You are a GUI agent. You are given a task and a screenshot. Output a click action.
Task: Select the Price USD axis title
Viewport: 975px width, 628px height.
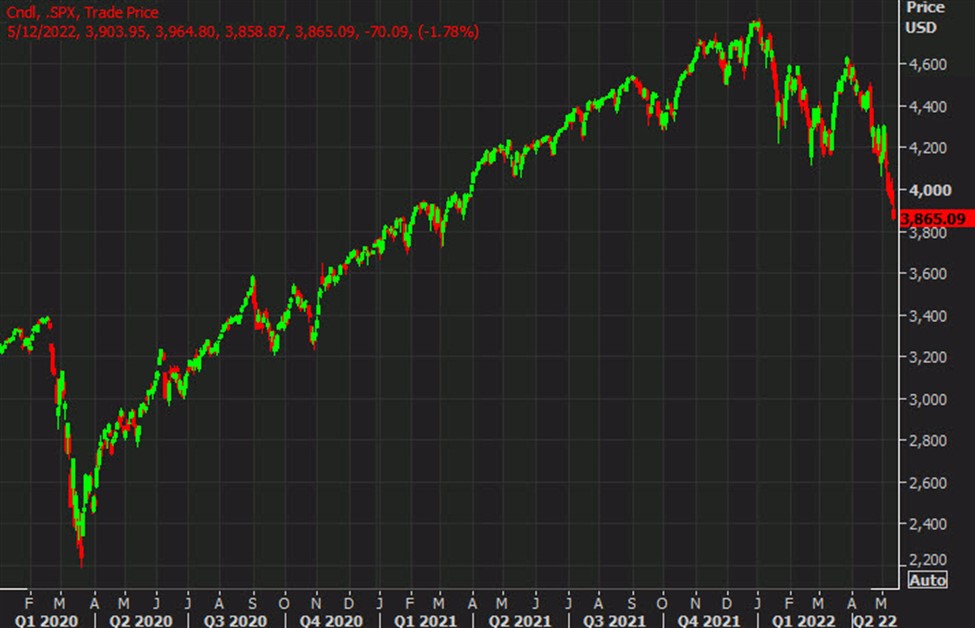click(x=925, y=18)
